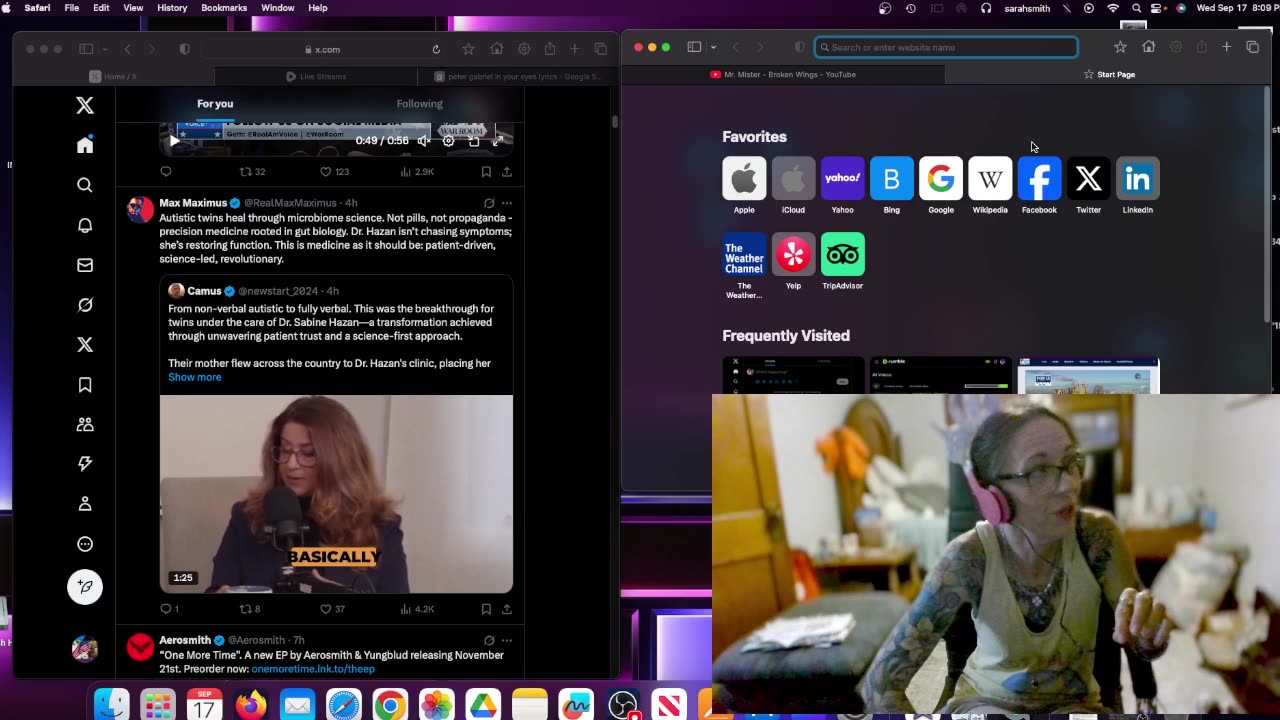Image resolution: width=1280 pixels, height=720 pixels.
Task: Enter fullscreen on the top video
Action: click(498, 141)
